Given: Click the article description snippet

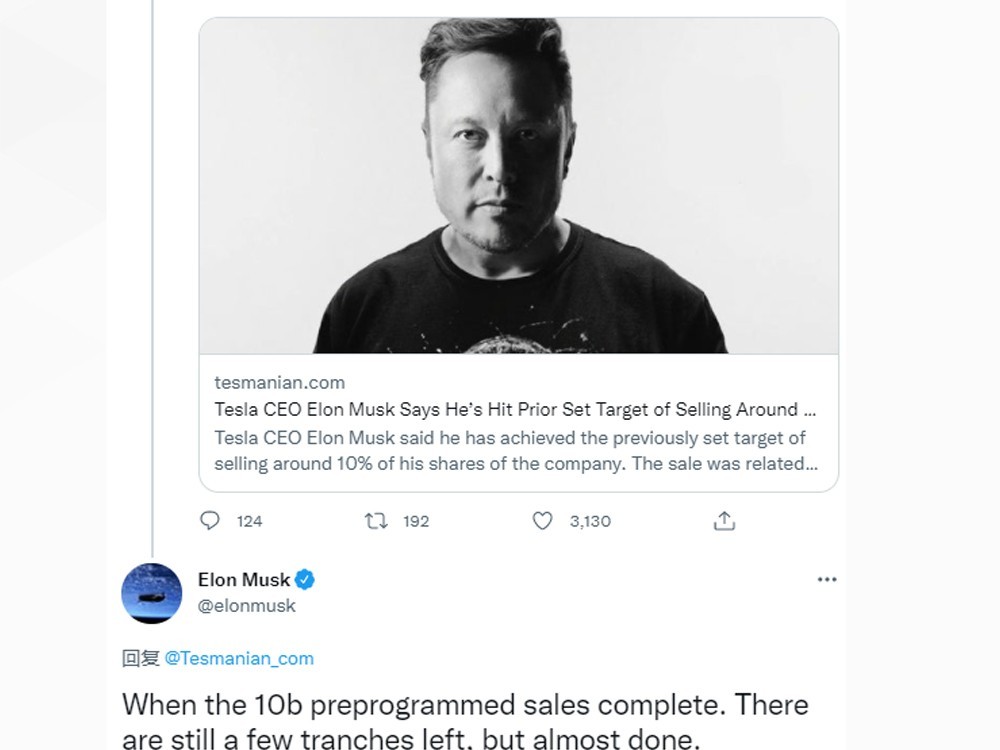Looking at the screenshot, I should click(x=510, y=451).
